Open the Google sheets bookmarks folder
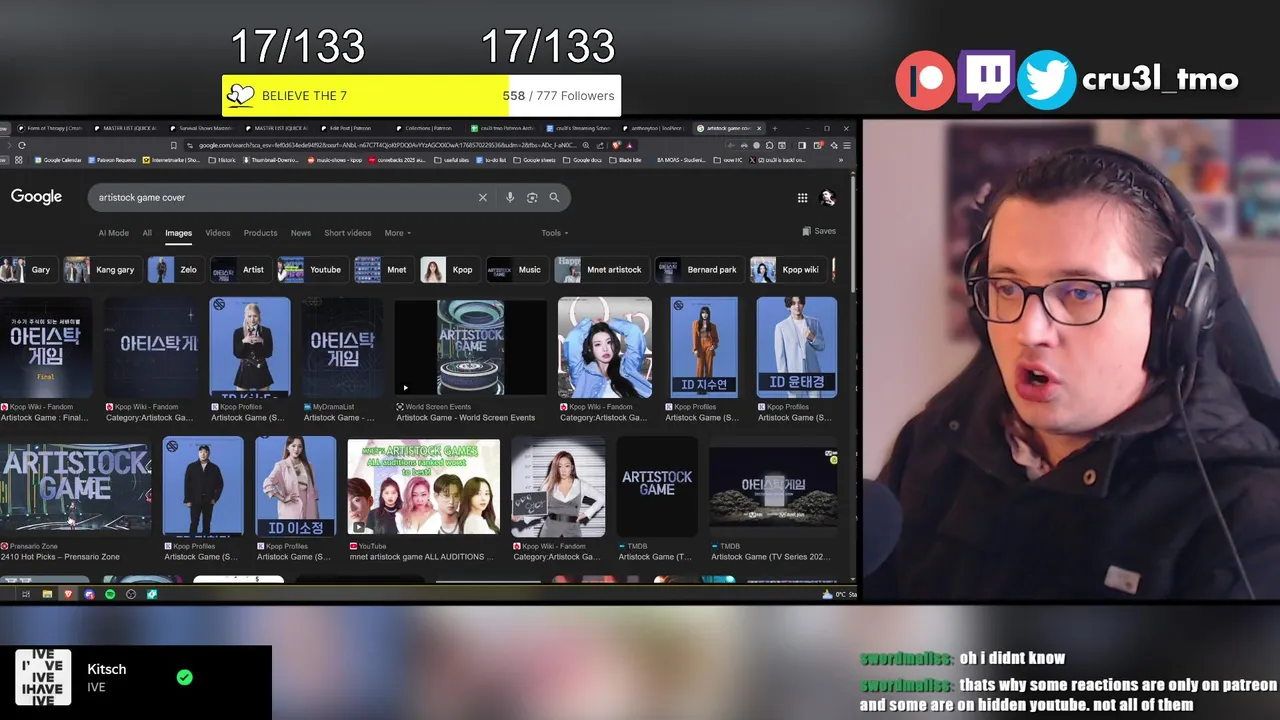 [x=532, y=160]
